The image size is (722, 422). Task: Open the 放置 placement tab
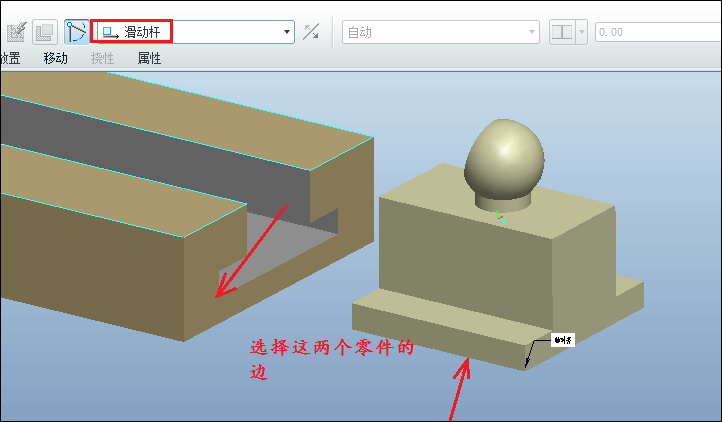[x=10, y=59]
